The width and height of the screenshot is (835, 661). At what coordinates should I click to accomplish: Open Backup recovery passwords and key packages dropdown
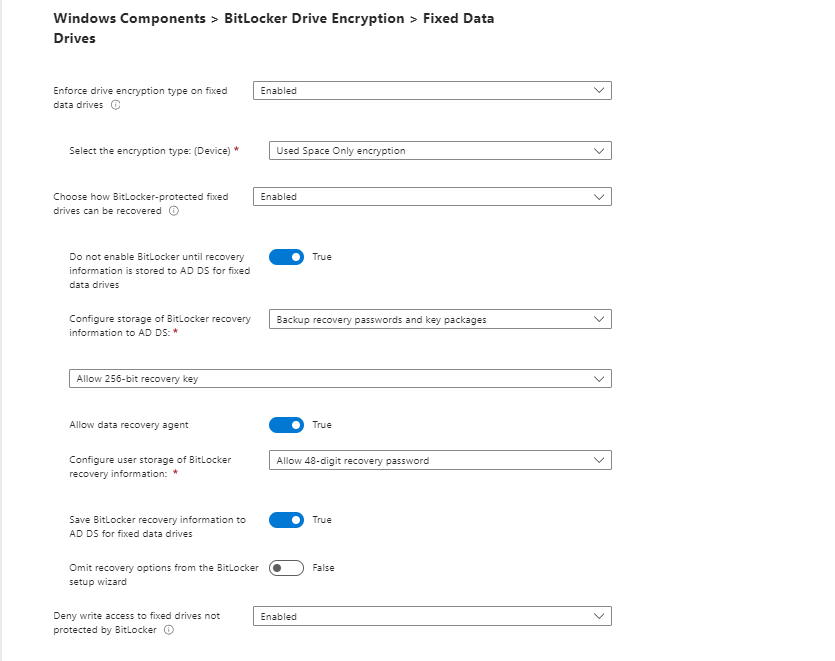pyautogui.click(x=440, y=319)
